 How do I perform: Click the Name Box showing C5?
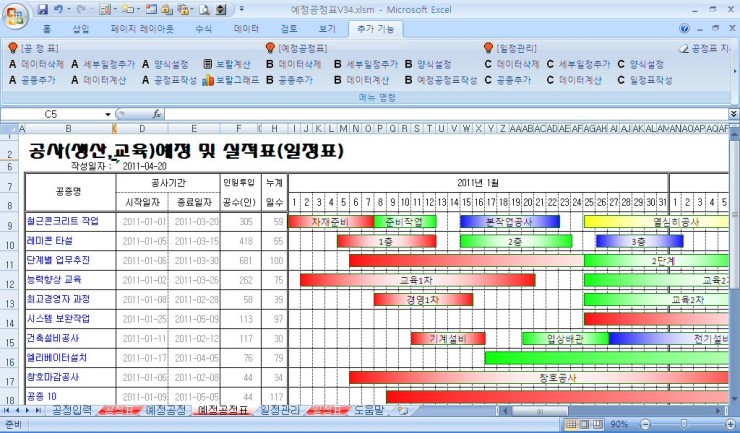click(x=51, y=114)
